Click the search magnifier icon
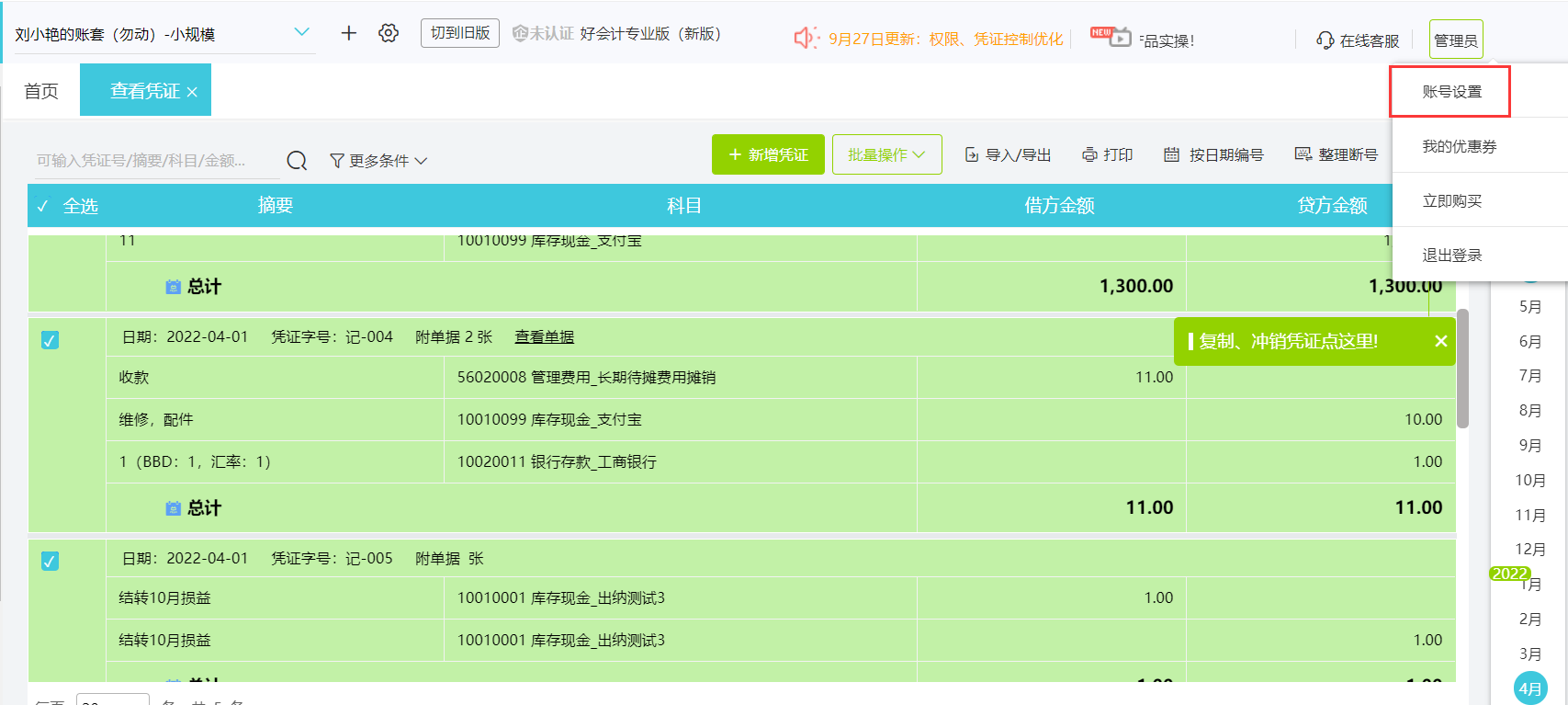The width and height of the screenshot is (1568, 705). point(297,161)
